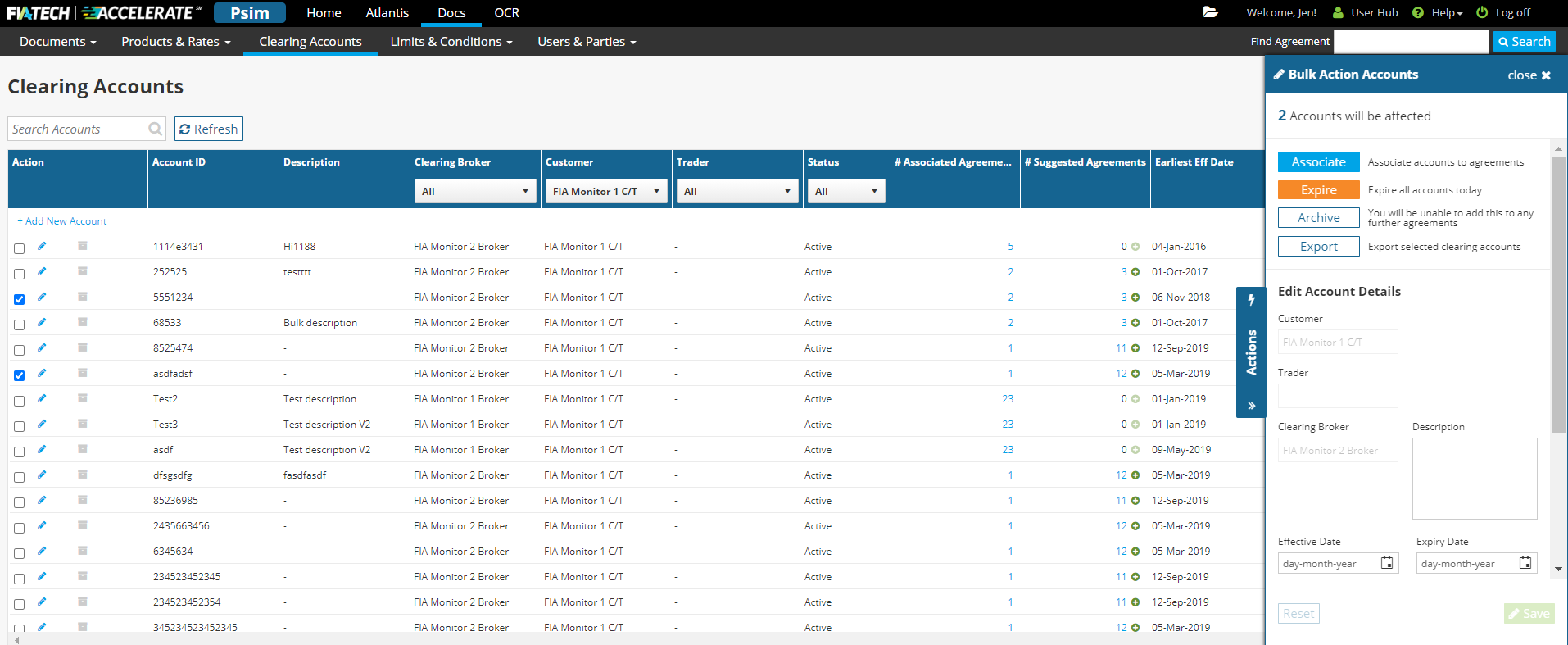The image size is (1568, 645).
Task: Edit account 5551234 with pencil icon
Action: 42,297
